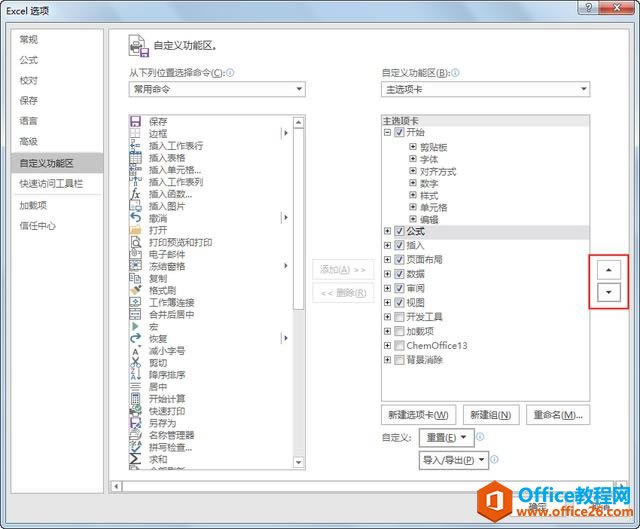This screenshot has width=640, height=529.
Task: Collapse the 开始 tree node
Action: tap(387, 132)
